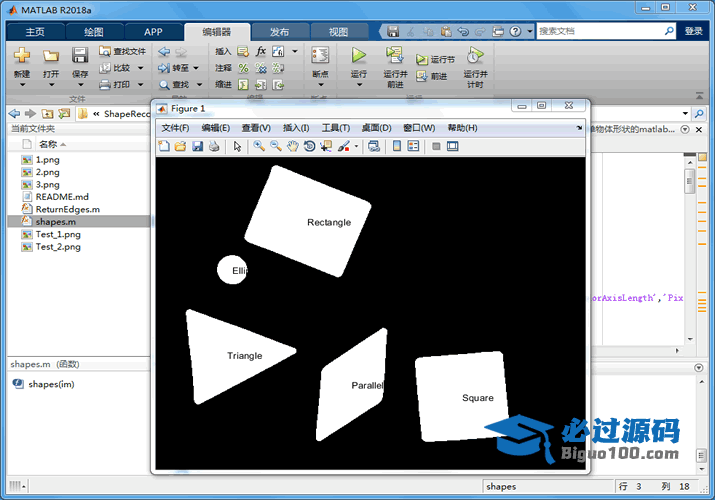Screen dimensions: 715x500
Task: Open file with the 打开 folder icon
Action: pyautogui.click(x=51, y=56)
